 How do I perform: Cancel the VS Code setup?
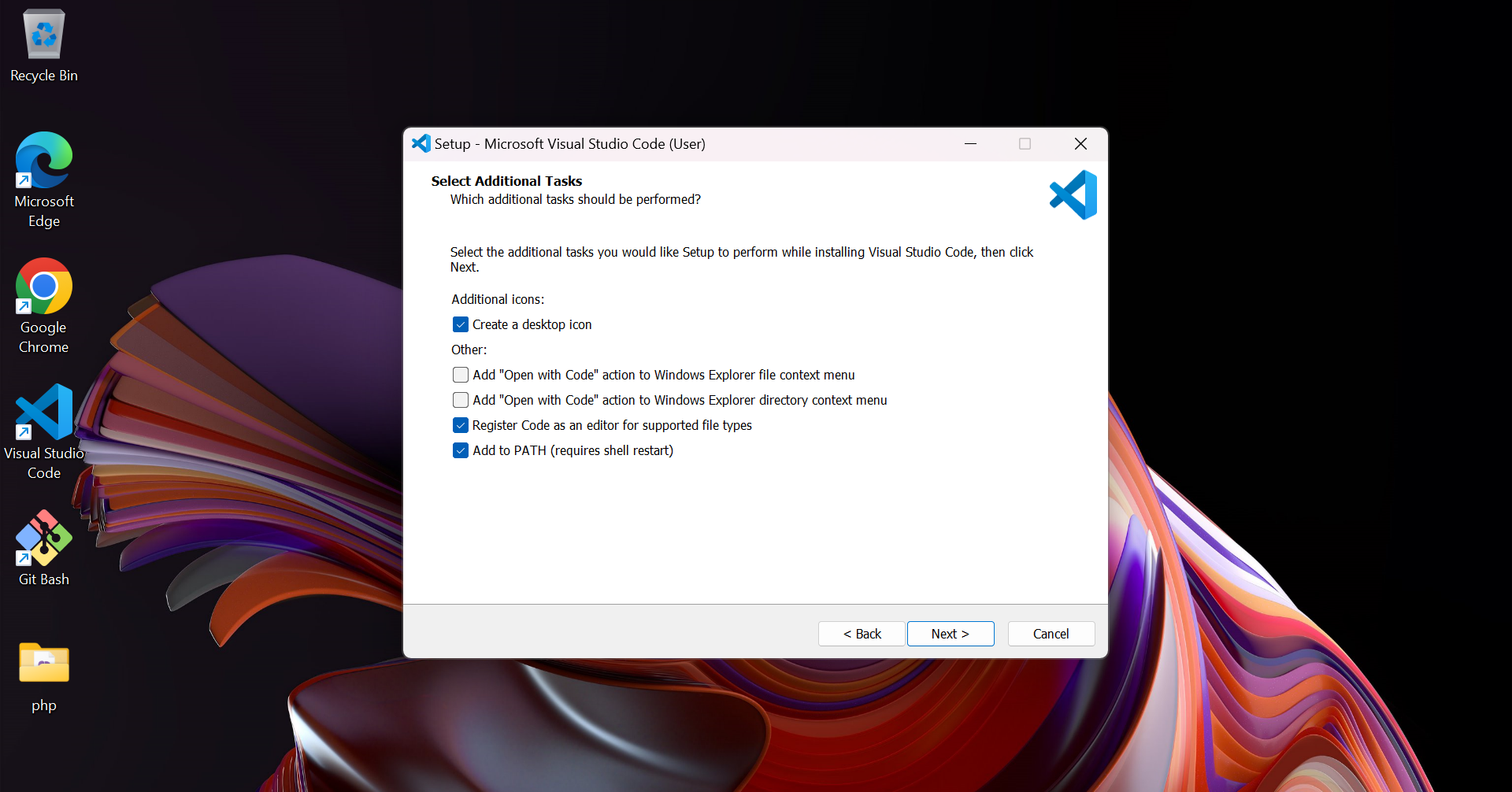pos(1051,634)
